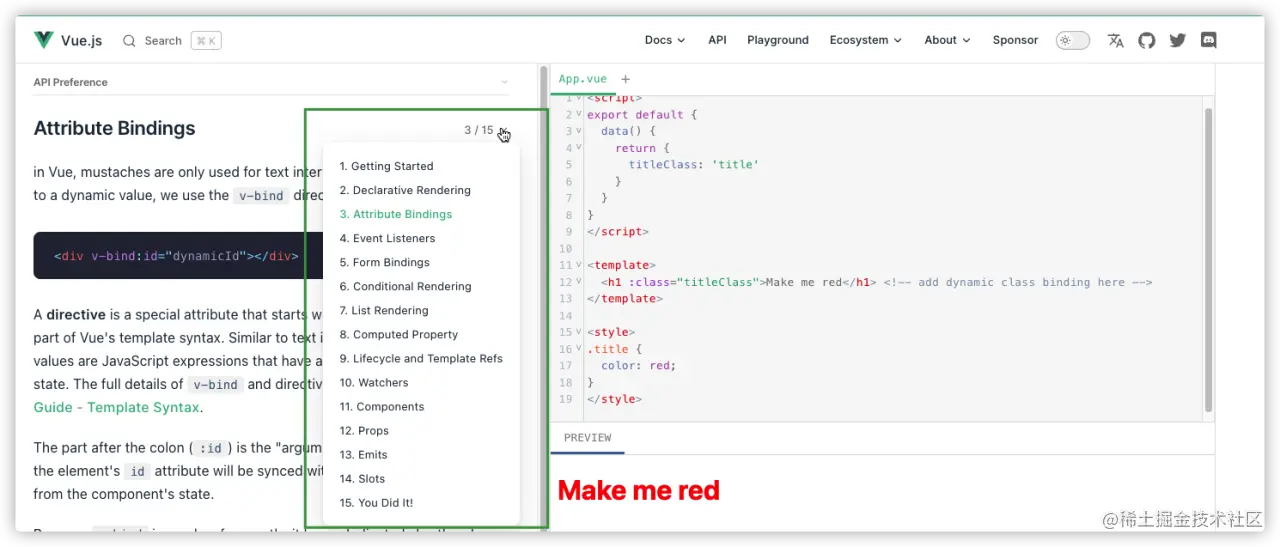Image resolution: width=1280 pixels, height=547 pixels.
Task: Click the tutorial pane vertical scrollbar
Action: tap(544, 298)
